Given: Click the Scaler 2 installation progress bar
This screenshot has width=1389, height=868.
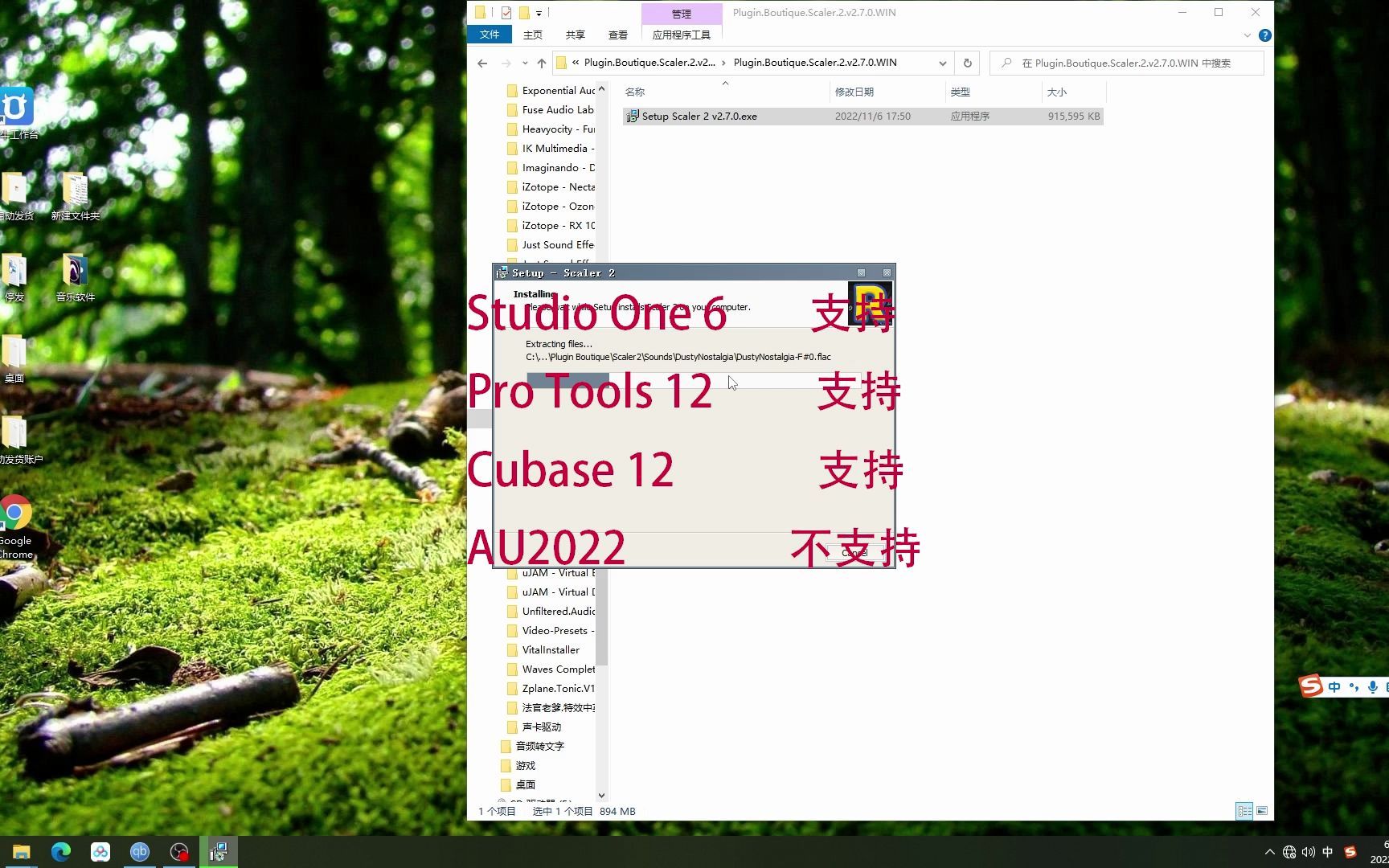Looking at the screenshot, I should [x=691, y=379].
